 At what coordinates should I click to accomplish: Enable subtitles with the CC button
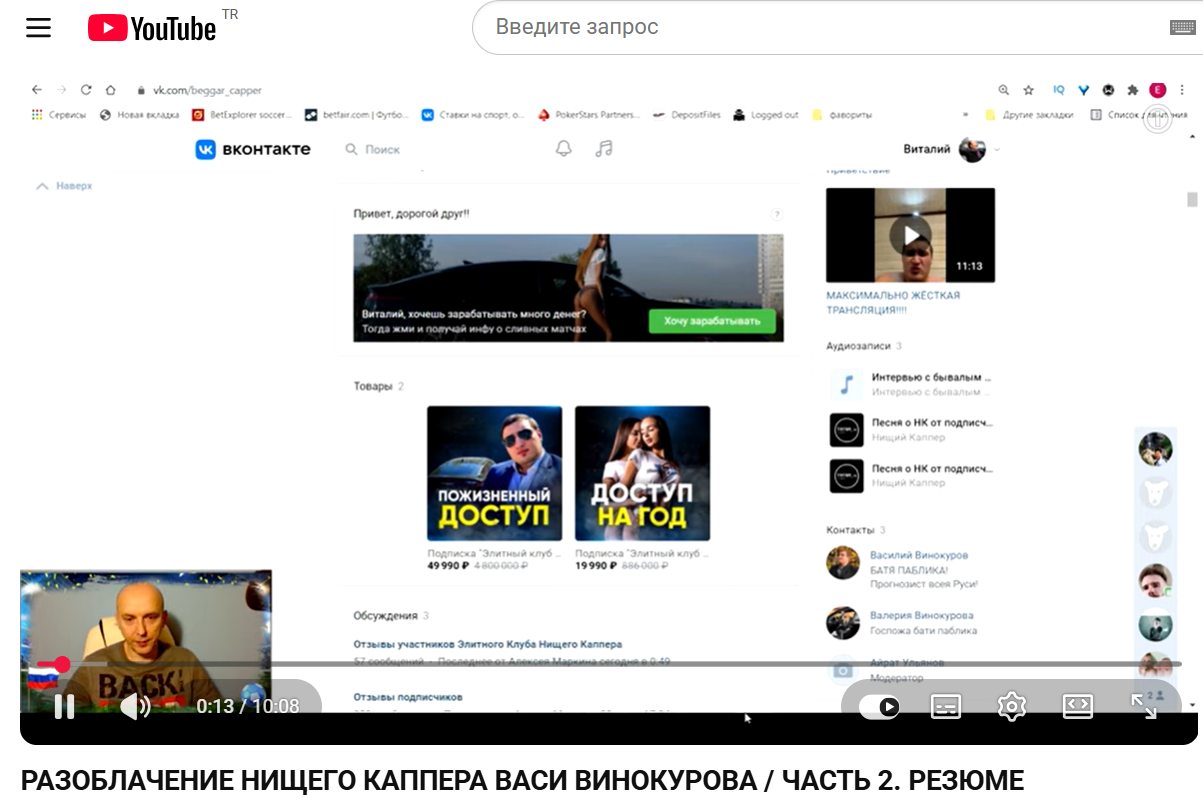[x=945, y=706]
